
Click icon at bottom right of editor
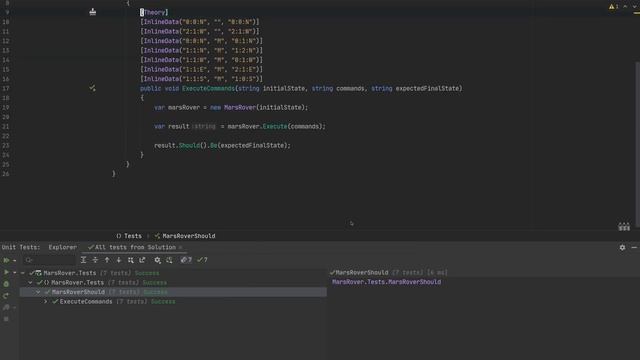pyautogui.click(x=624, y=227)
